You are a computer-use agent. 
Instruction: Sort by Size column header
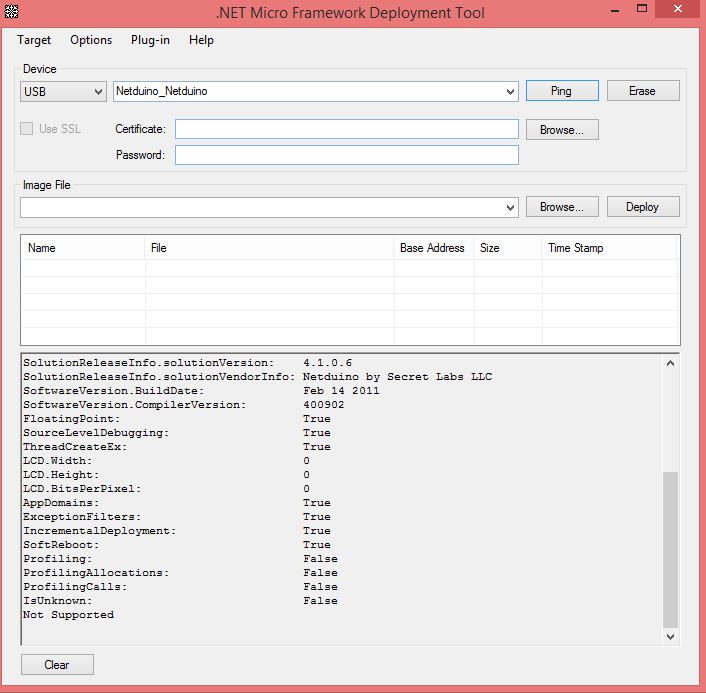pos(507,248)
